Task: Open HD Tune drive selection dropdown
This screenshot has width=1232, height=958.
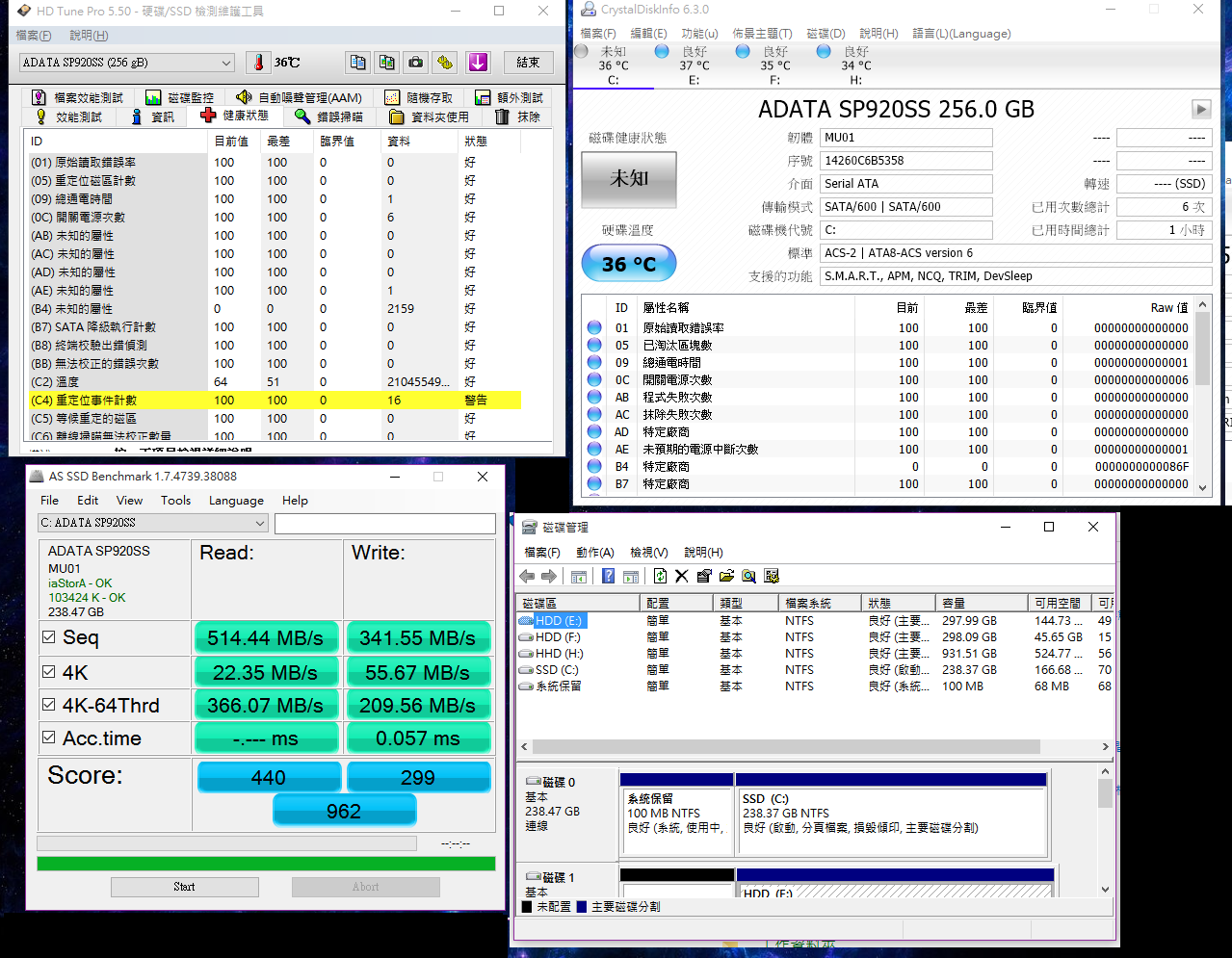Action: 126,63
